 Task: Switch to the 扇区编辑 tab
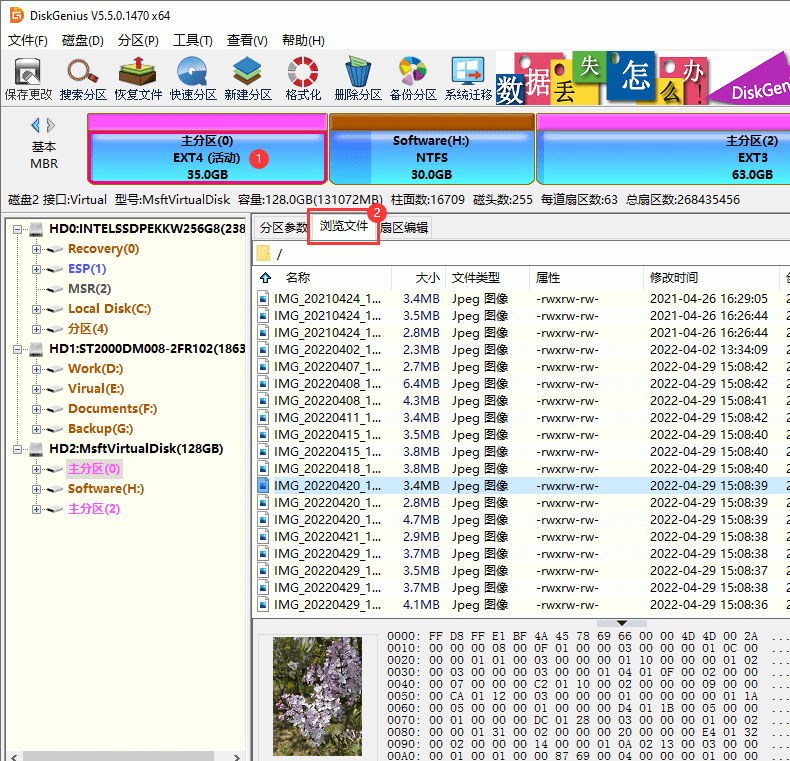click(x=404, y=228)
